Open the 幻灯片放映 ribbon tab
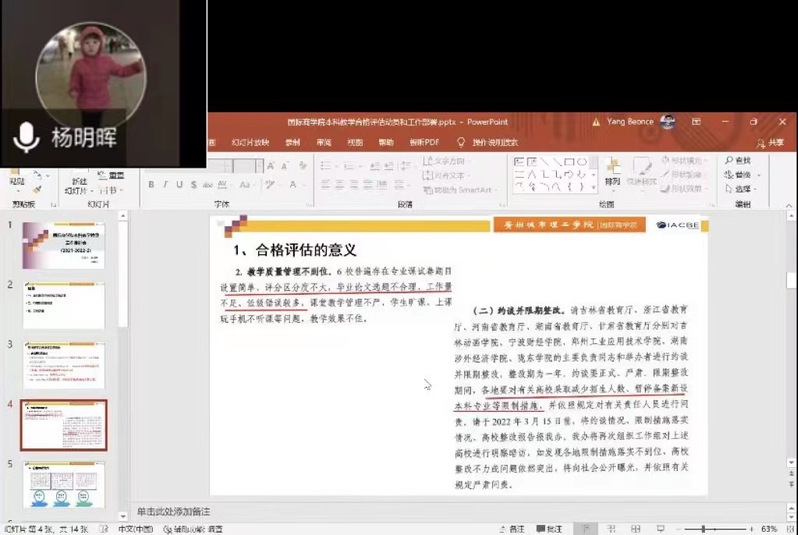This screenshot has width=798, height=535. [x=247, y=143]
